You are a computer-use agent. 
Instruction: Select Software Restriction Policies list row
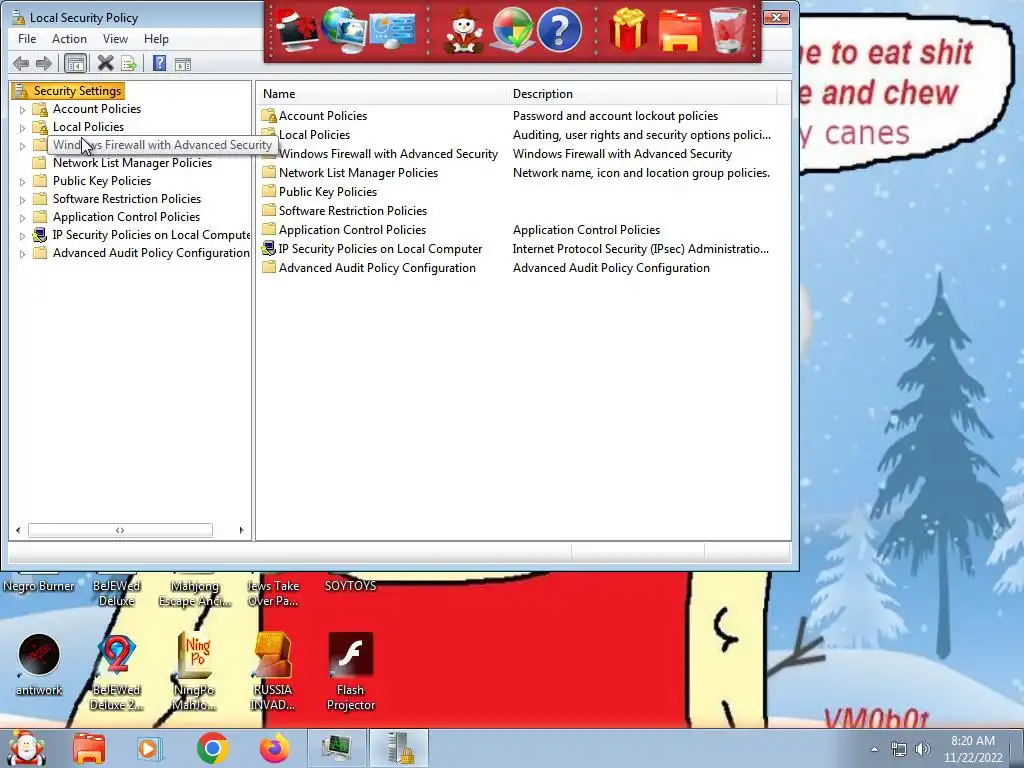tap(522, 210)
